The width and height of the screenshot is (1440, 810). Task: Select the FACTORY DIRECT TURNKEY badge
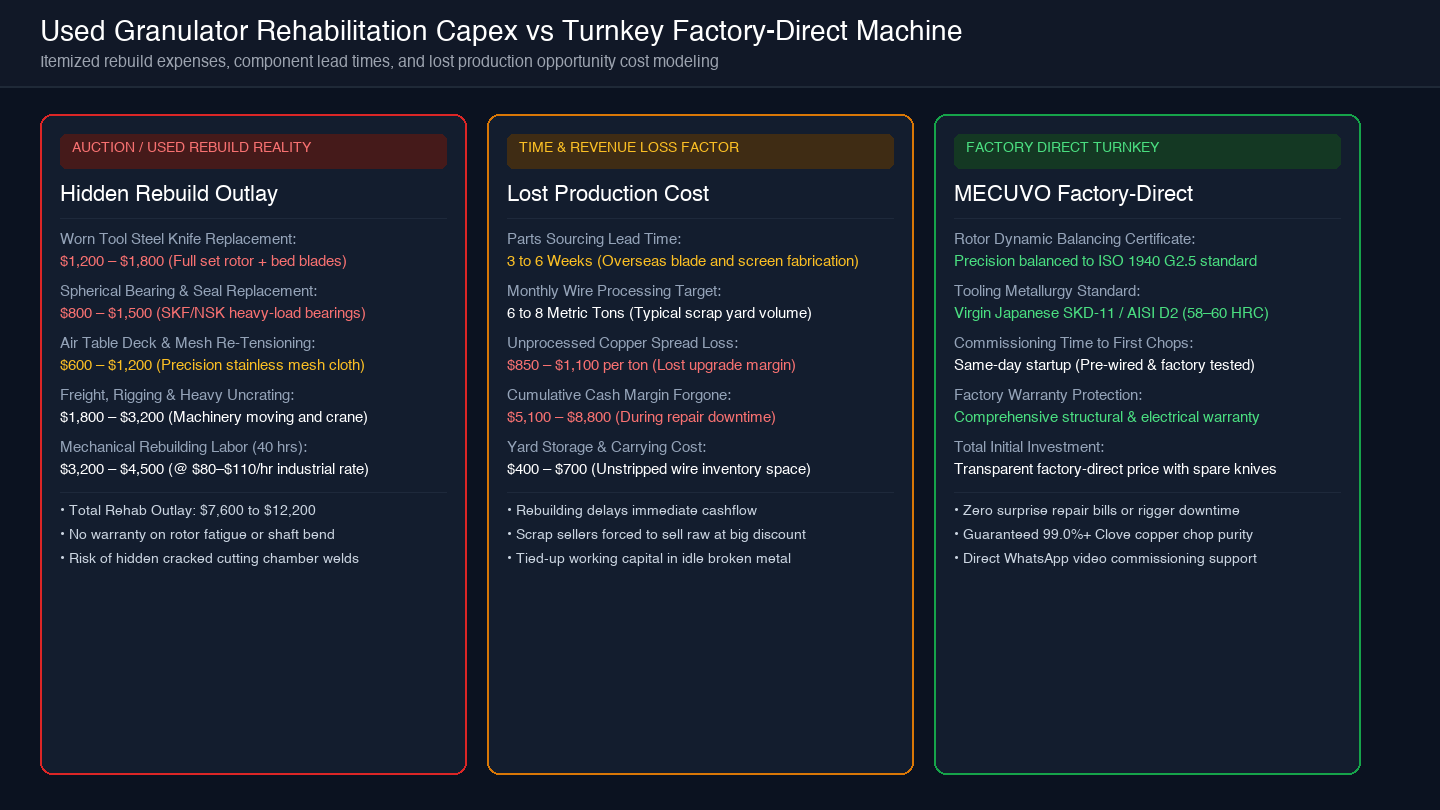pos(1147,151)
